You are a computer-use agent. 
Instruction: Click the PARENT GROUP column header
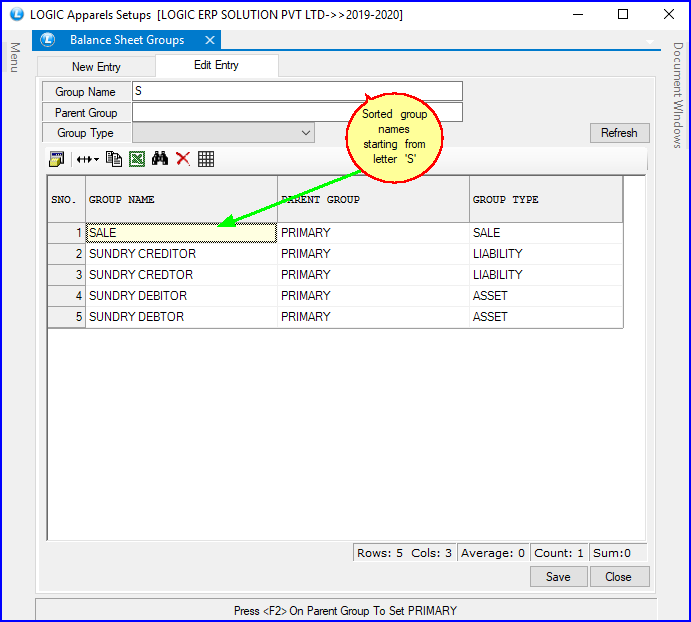pyautogui.click(x=373, y=199)
